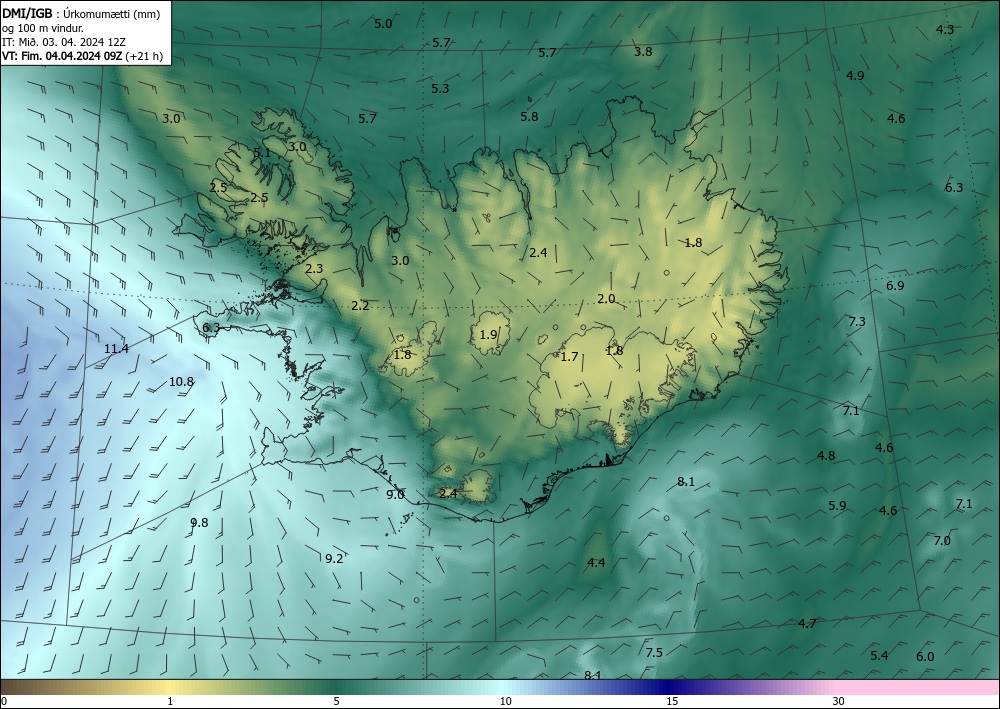Click the 2.2 value in west Iceland
Viewport: 1000px width, 709px height.
360,305
